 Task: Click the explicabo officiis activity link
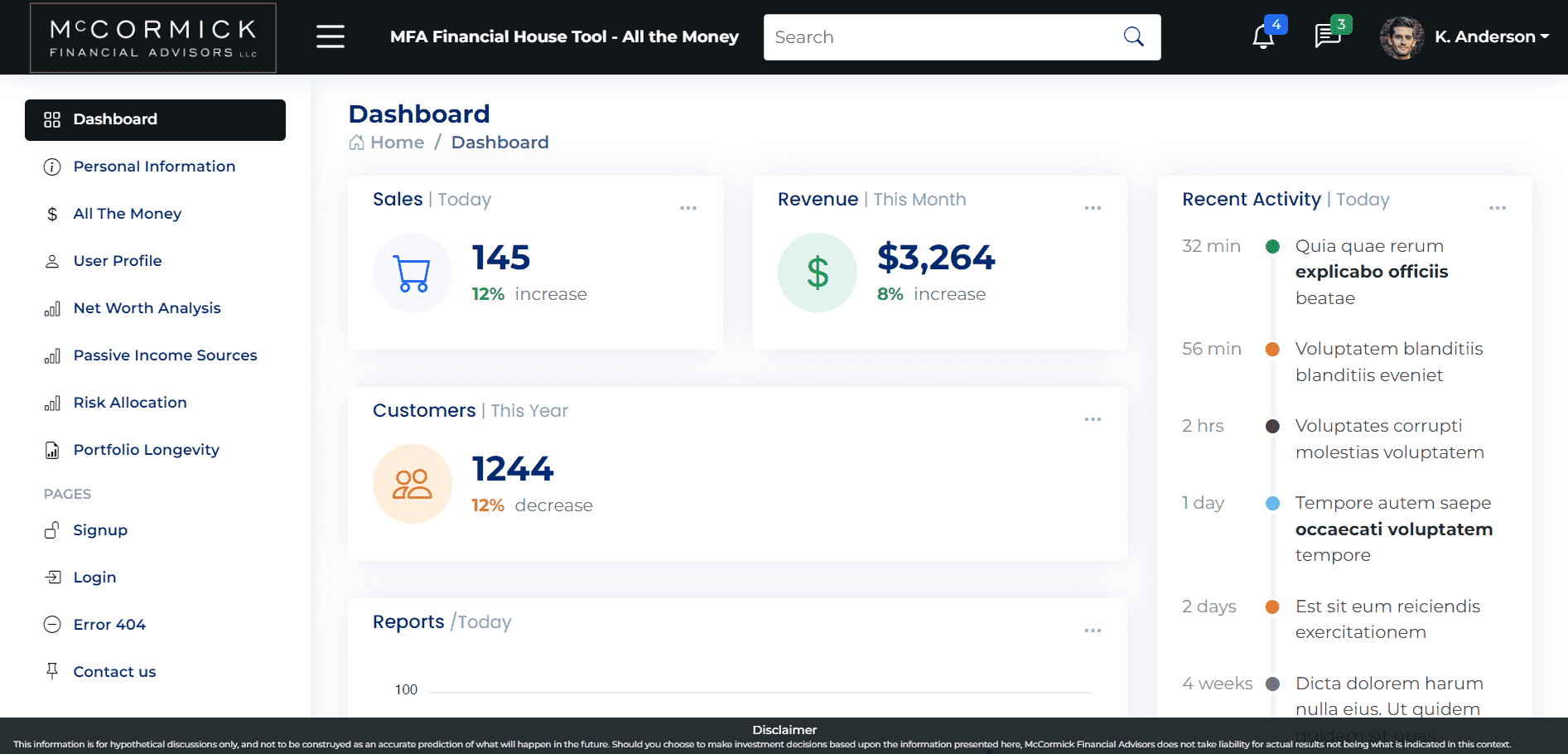click(x=1372, y=272)
